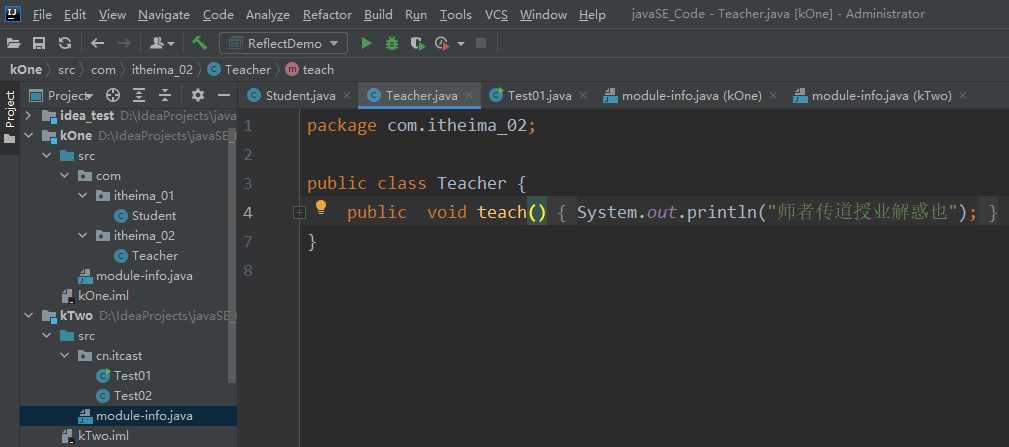Click itheima_02 breadcrumb segment

click(x=162, y=69)
